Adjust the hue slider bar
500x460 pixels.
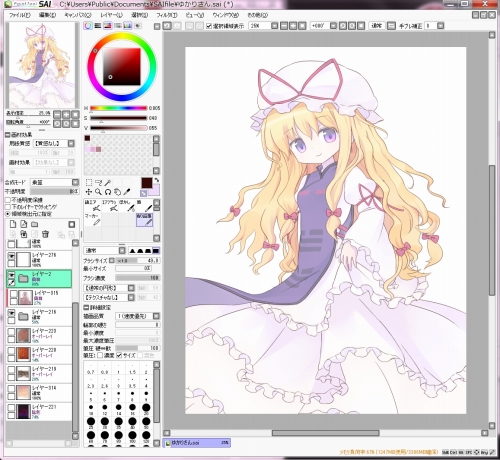tap(118, 108)
